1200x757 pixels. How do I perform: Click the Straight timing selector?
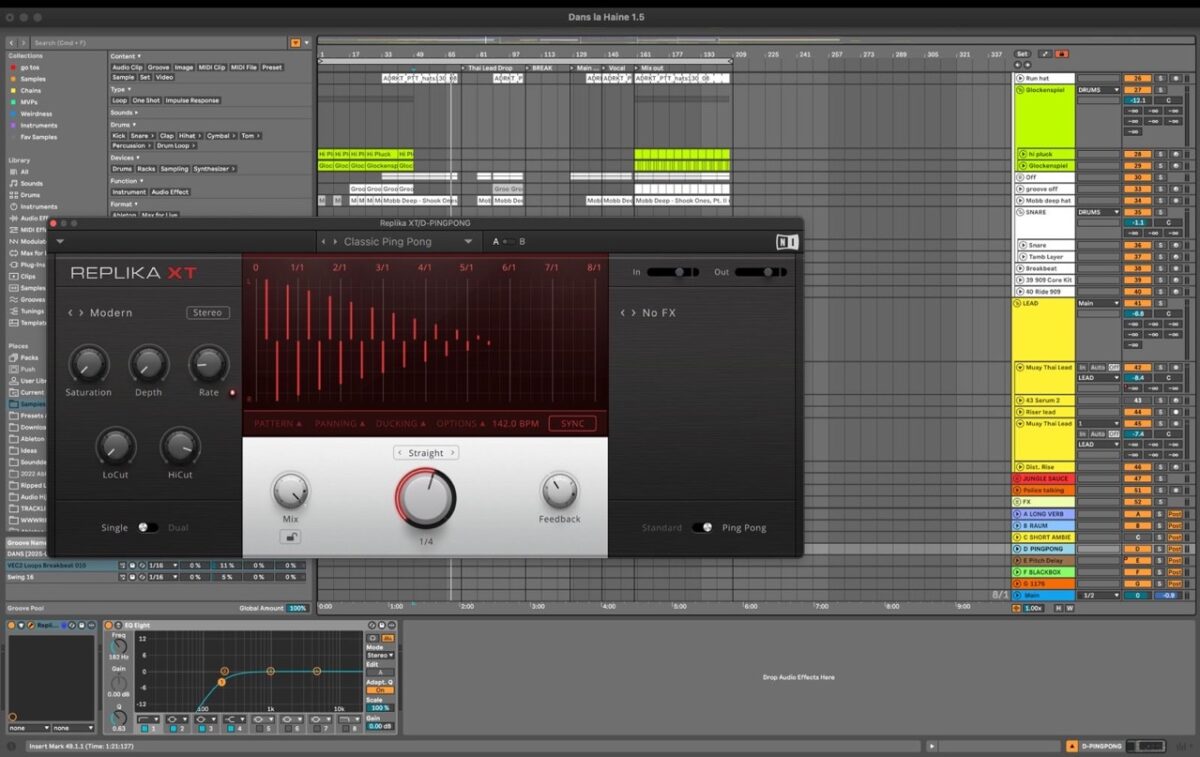click(425, 453)
